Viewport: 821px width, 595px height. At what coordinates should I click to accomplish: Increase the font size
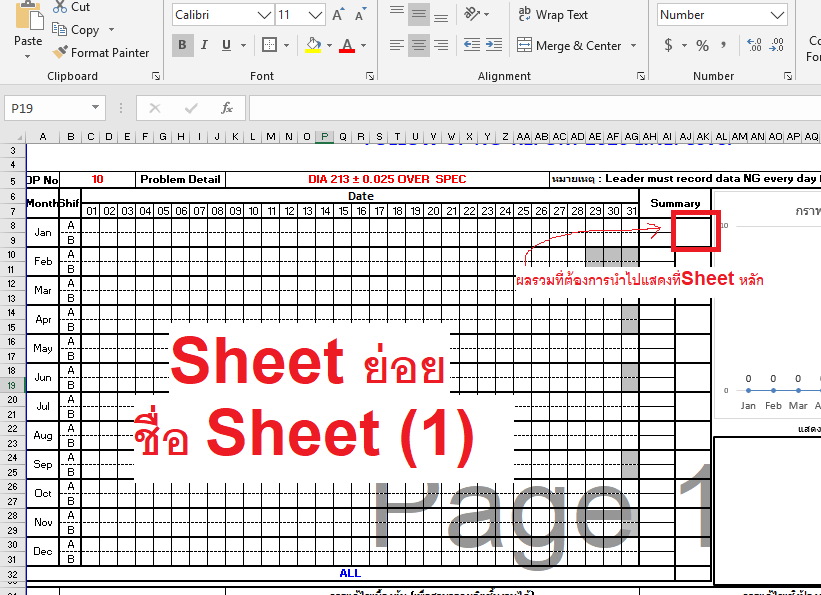tap(338, 15)
